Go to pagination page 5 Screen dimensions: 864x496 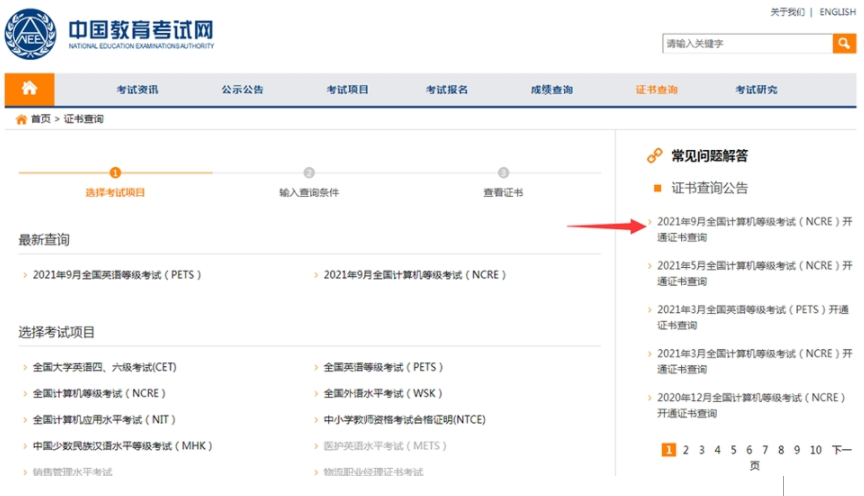coord(733,450)
